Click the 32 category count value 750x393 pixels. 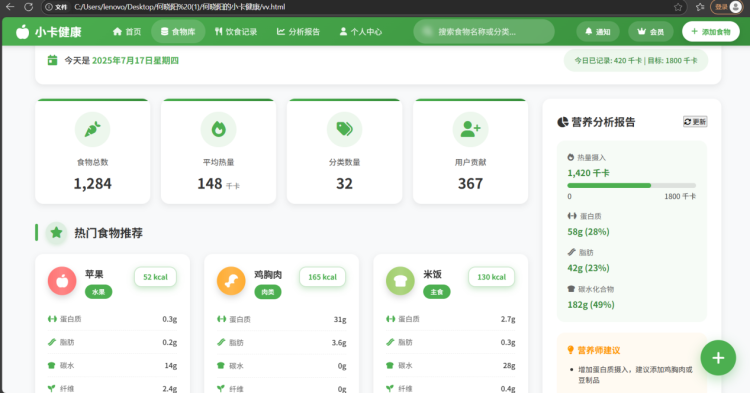[x=344, y=184]
